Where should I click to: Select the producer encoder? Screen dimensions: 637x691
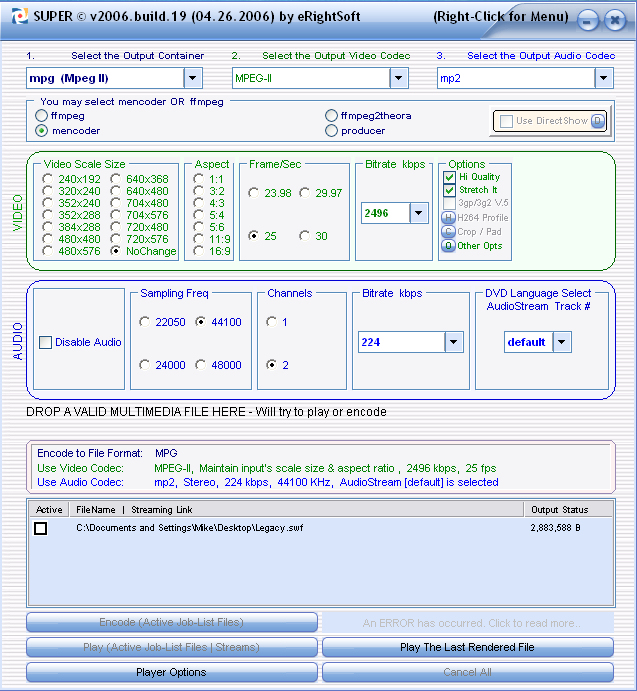tap(331, 131)
